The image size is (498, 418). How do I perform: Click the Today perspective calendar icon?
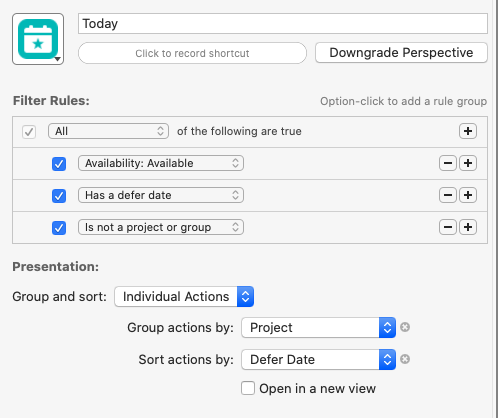point(38,39)
